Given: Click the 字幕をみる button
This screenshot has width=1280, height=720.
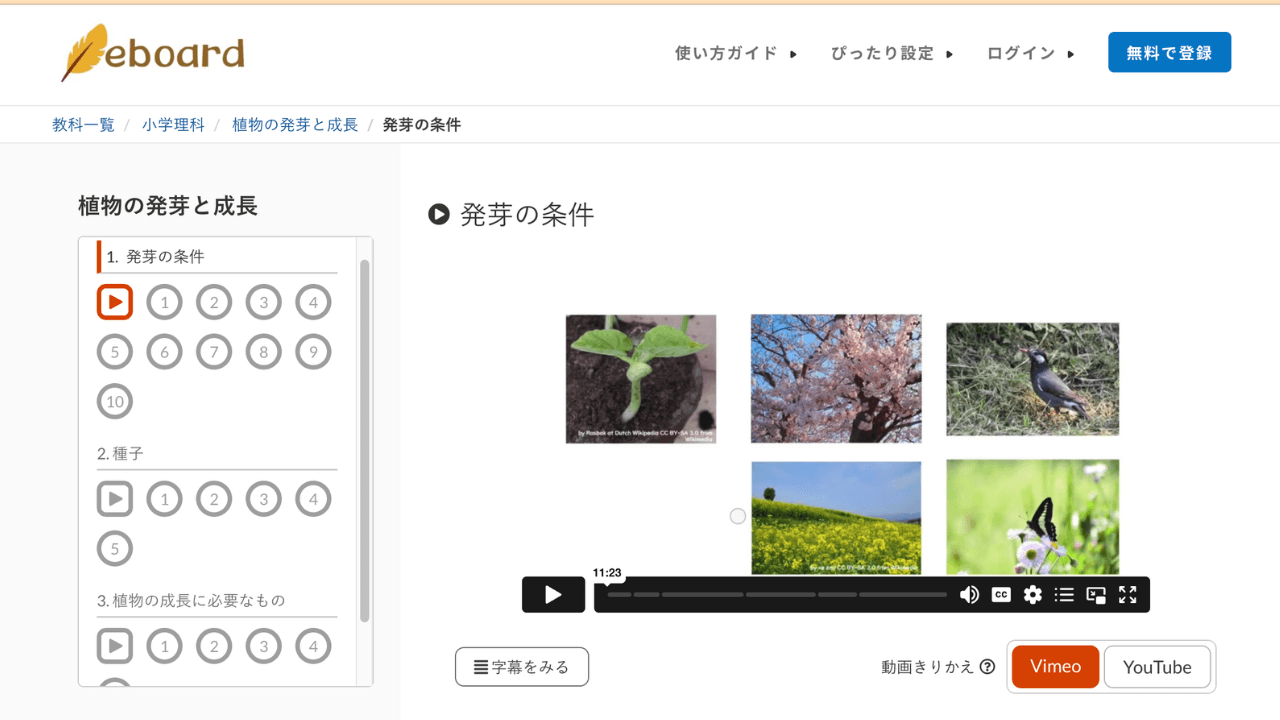Looking at the screenshot, I should [522, 667].
